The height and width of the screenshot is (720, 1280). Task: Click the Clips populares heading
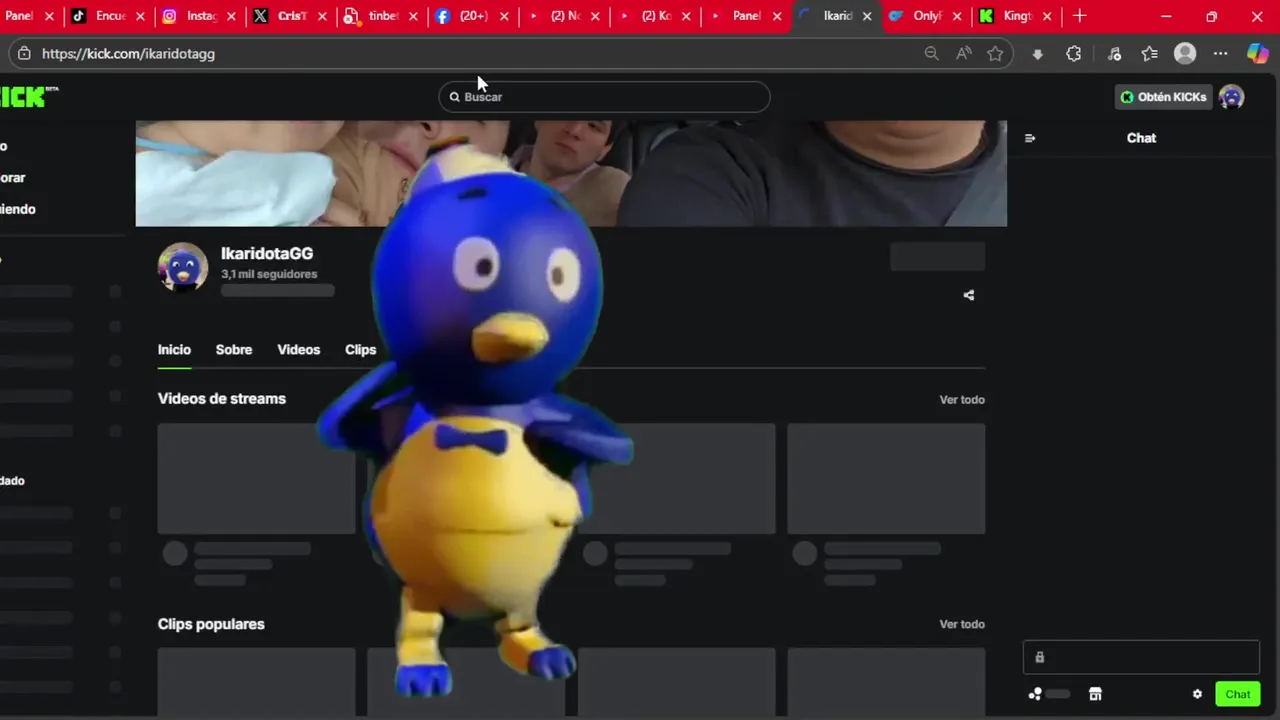pos(211,624)
